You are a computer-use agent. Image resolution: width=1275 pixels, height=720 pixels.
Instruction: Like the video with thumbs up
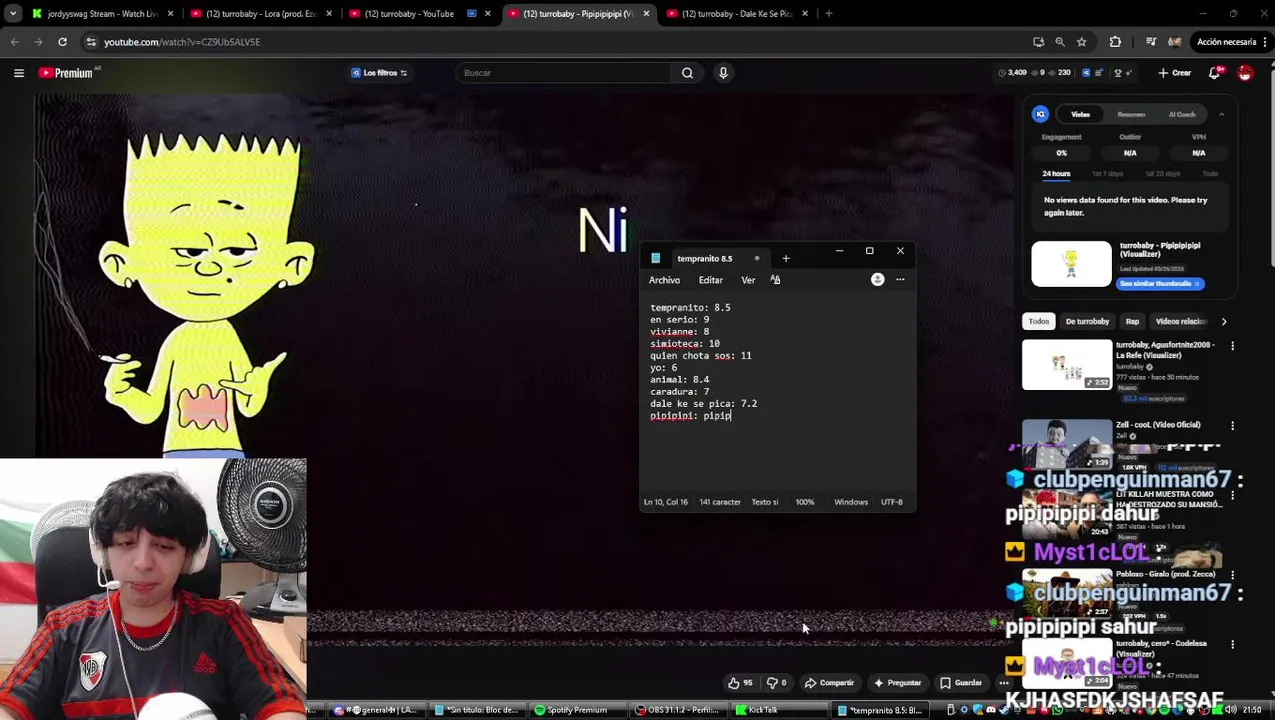[740, 683]
